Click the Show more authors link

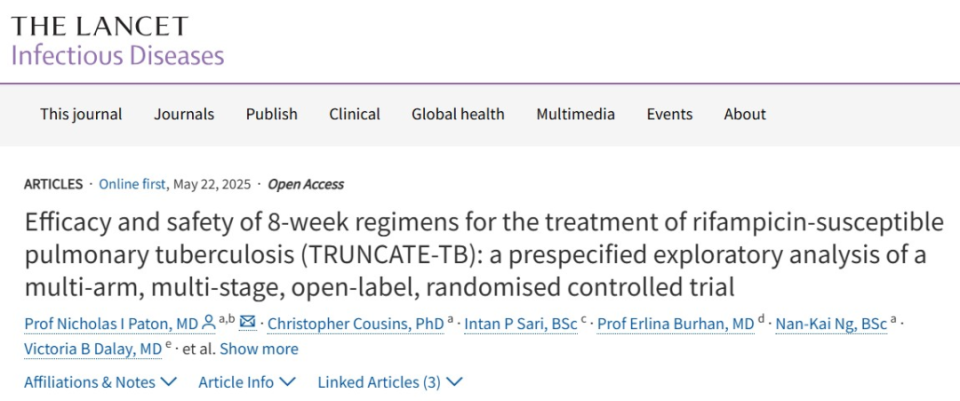(x=259, y=349)
